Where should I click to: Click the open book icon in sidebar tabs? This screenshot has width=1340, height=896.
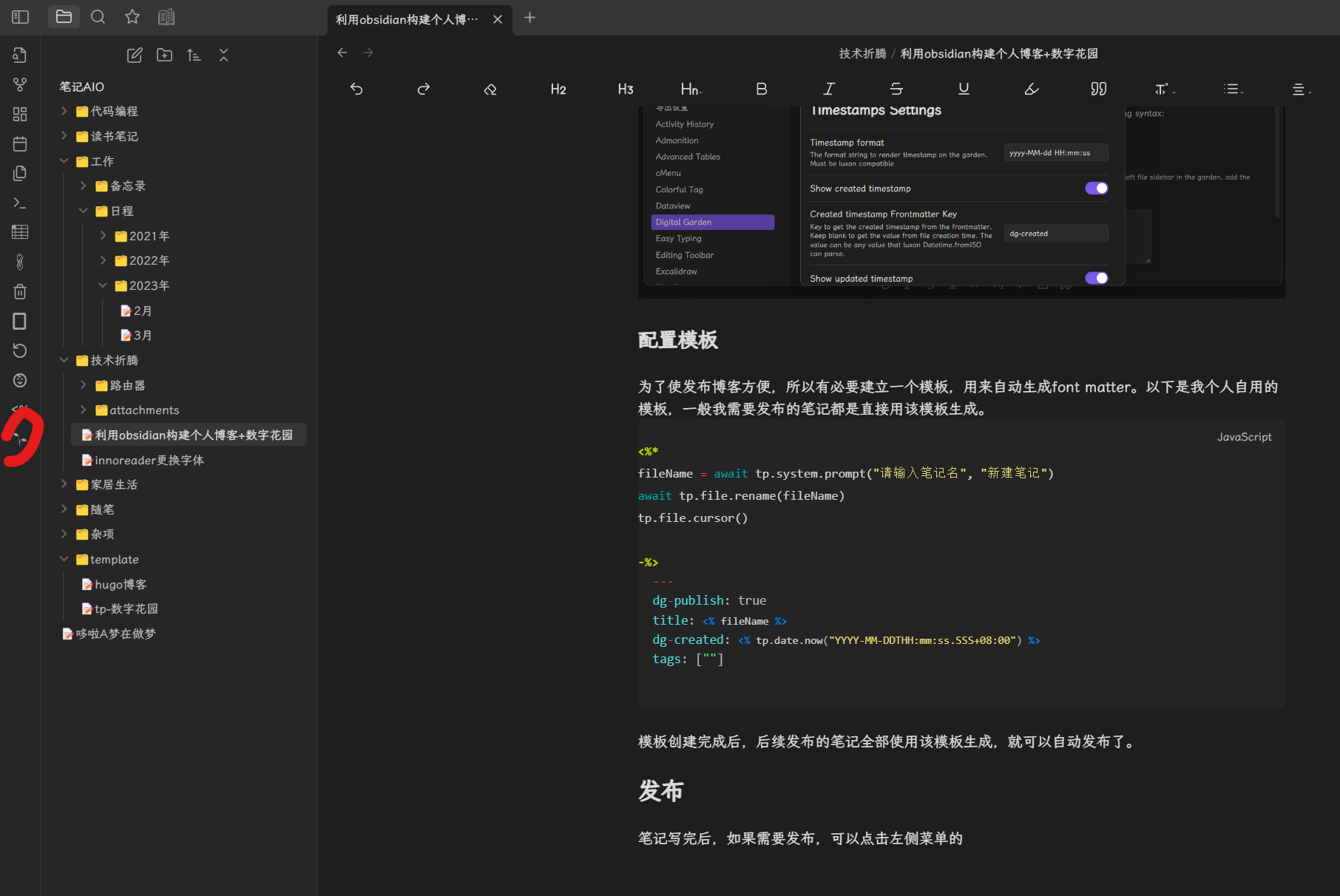(166, 16)
